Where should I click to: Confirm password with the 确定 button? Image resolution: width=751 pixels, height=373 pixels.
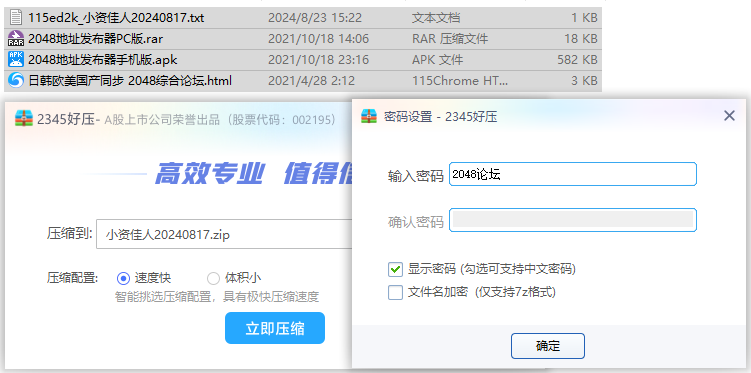click(548, 346)
